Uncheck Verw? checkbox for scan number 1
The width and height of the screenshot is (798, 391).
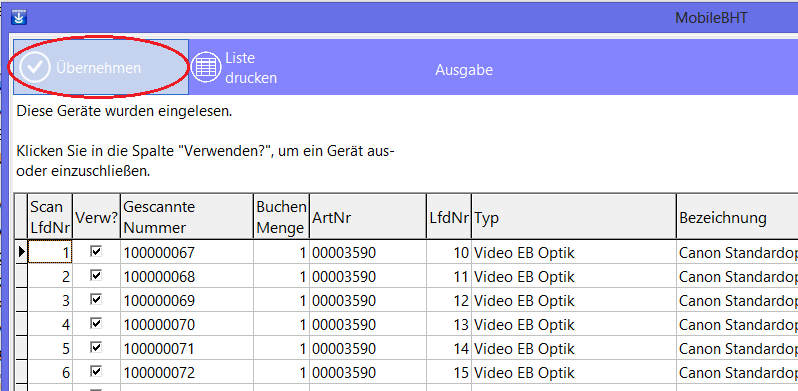coord(96,251)
